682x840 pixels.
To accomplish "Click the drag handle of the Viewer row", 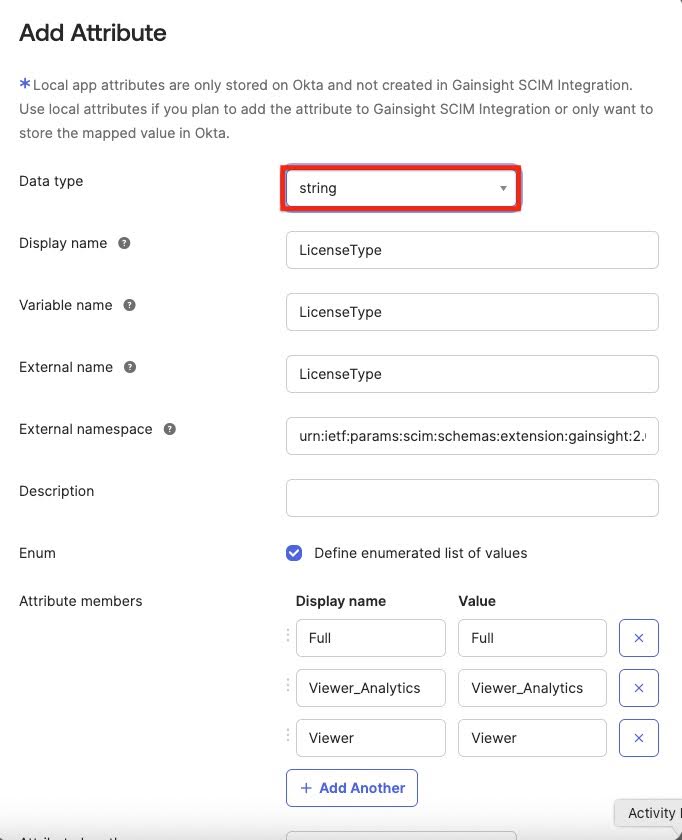I will pyautogui.click(x=288, y=736).
